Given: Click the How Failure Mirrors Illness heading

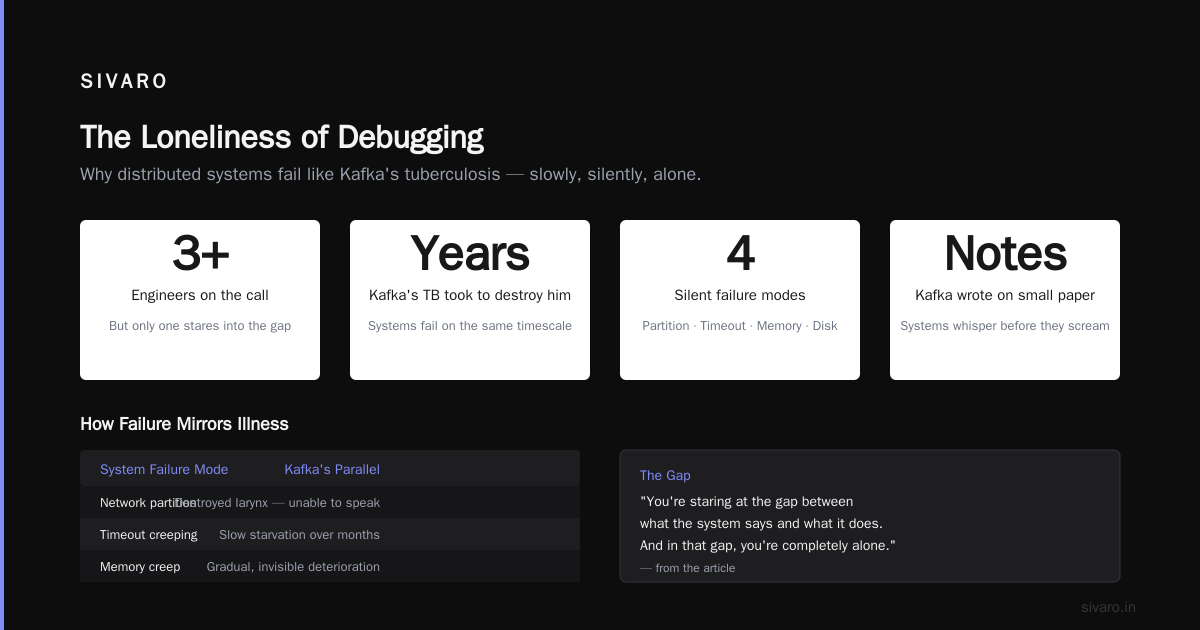Looking at the screenshot, I should [x=184, y=424].
